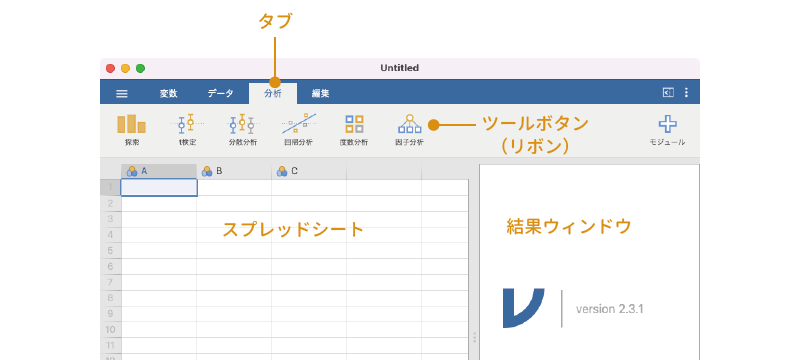
Task: Select column header B
Action: tap(234, 171)
